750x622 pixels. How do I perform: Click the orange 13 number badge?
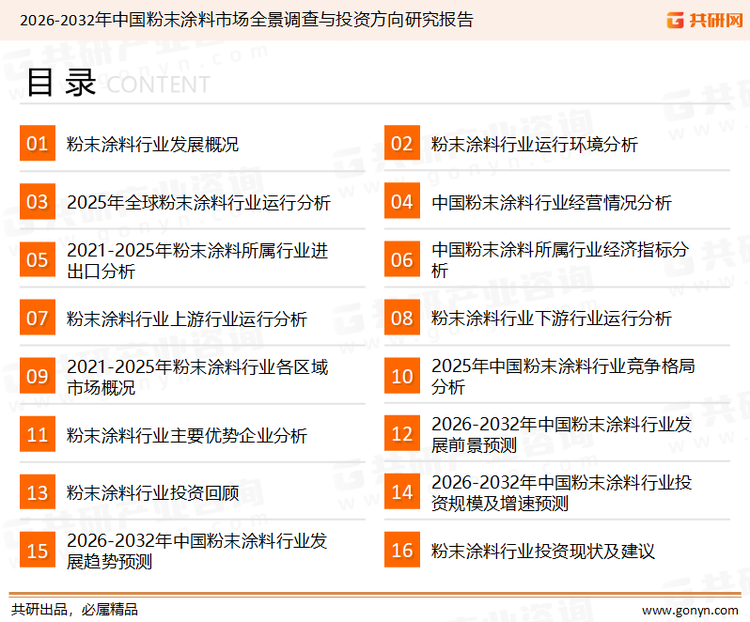coord(37,492)
